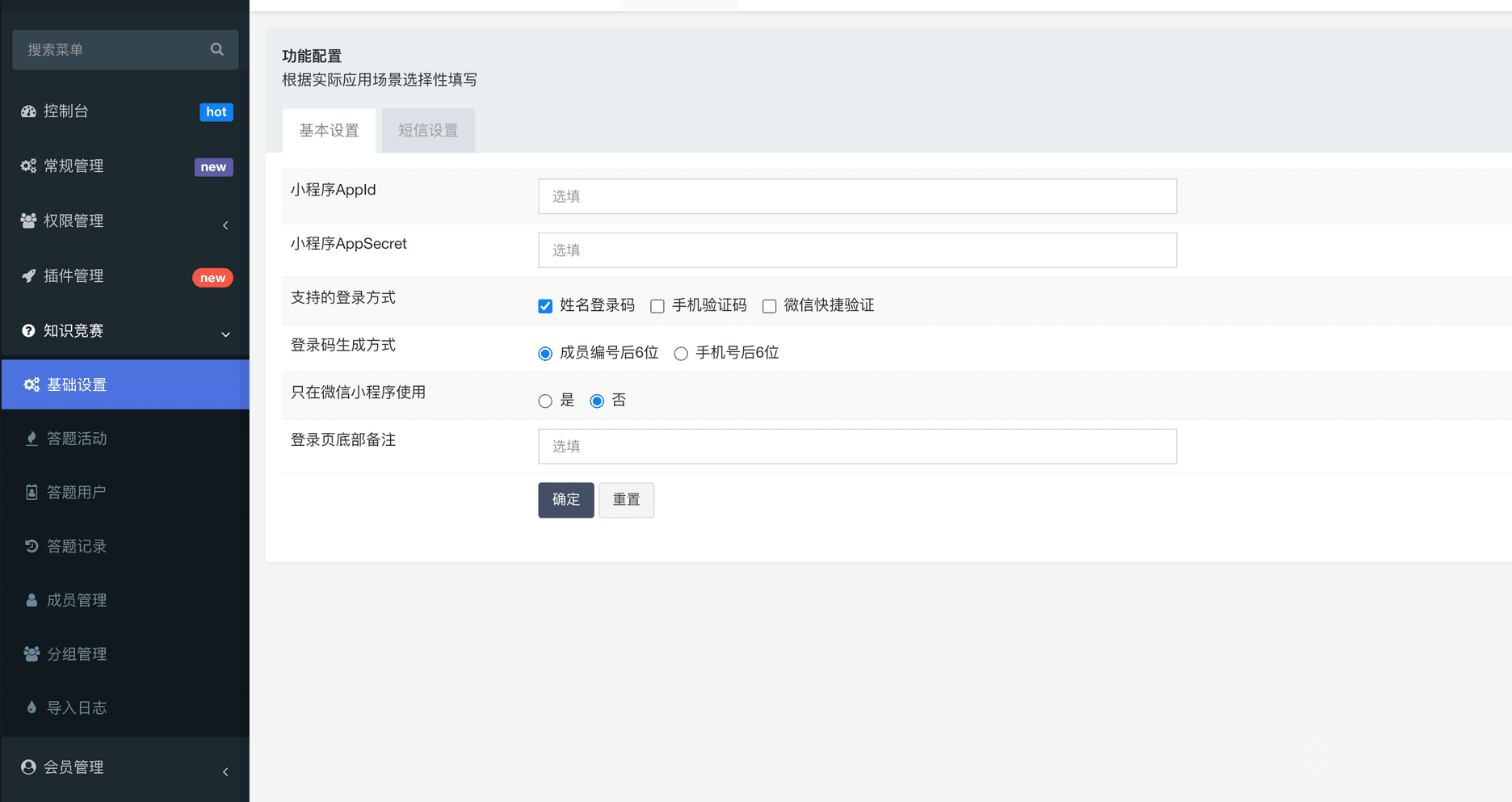Image resolution: width=1512 pixels, height=802 pixels.
Task: Choose 是 for 只在微信小程序使用
Action: coord(545,401)
